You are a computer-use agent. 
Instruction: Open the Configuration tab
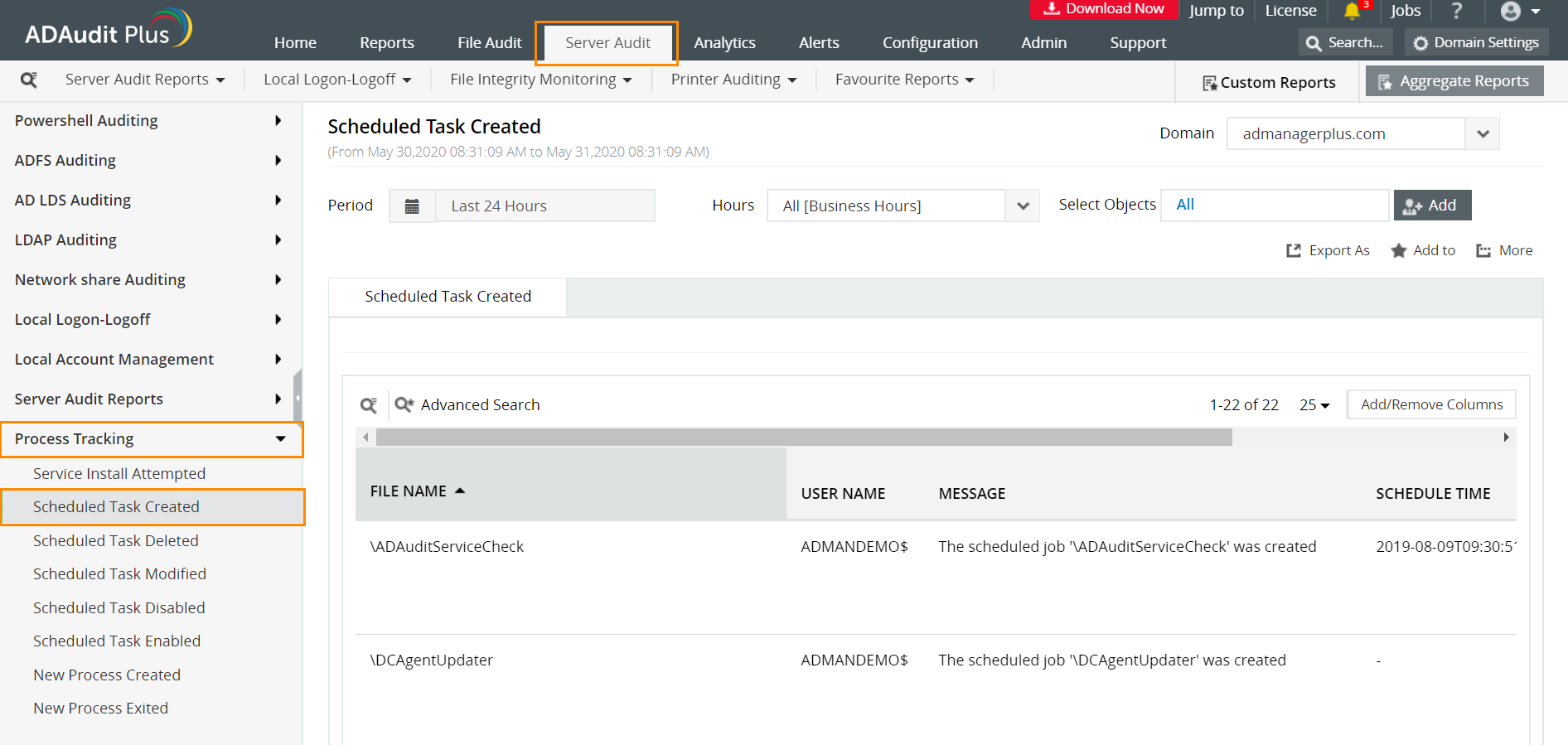point(930,42)
